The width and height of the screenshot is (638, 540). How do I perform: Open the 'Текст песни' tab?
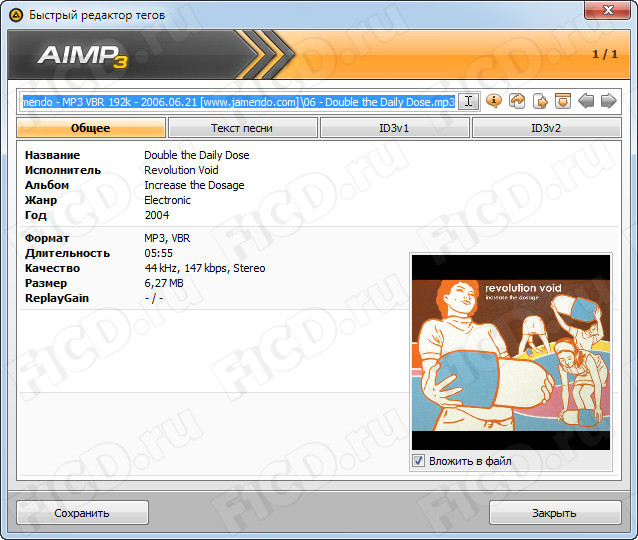click(x=243, y=128)
